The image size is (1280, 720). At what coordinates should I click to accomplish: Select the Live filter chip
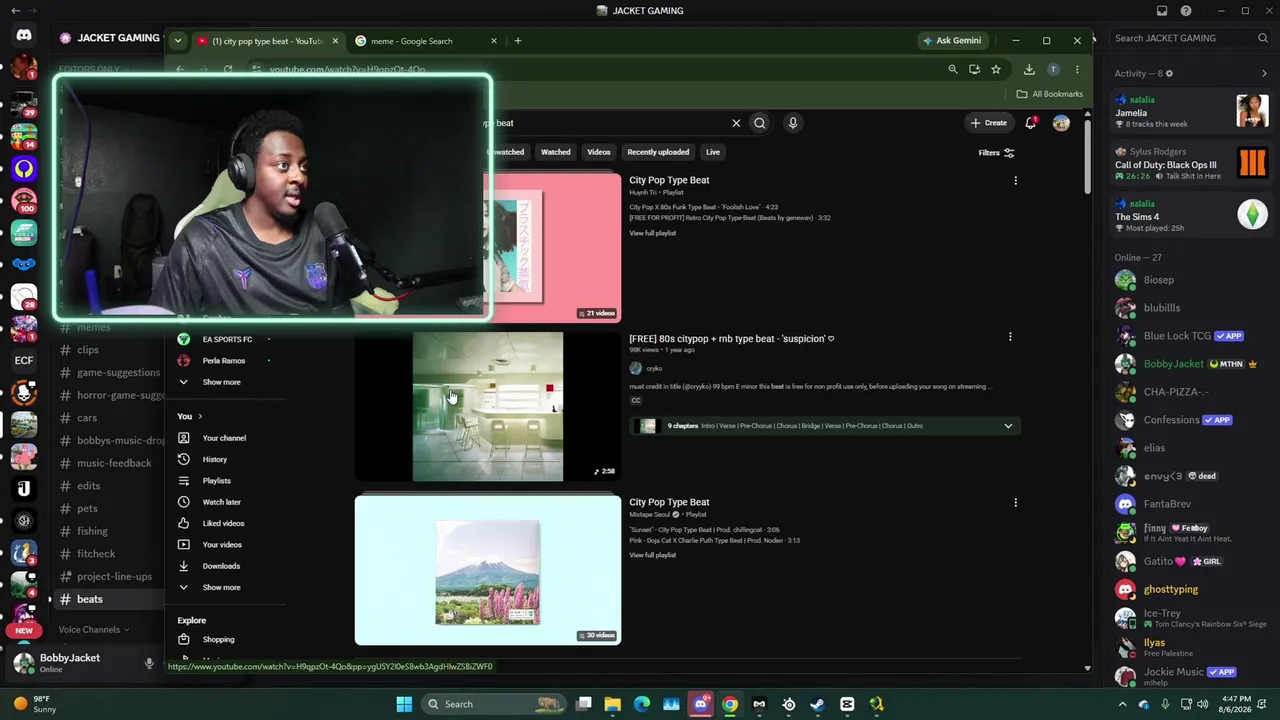point(712,152)
